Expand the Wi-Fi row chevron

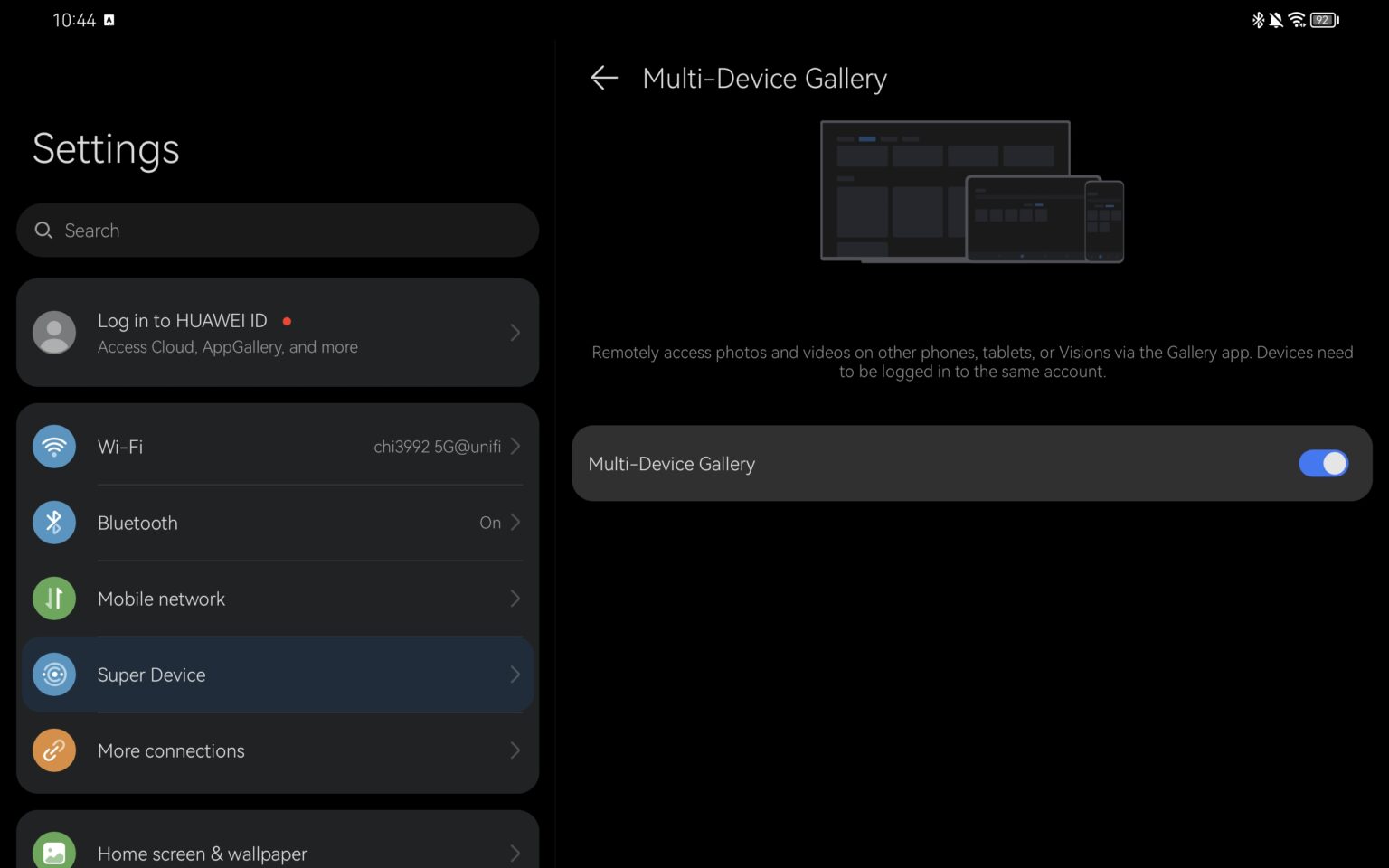point(515,447)
